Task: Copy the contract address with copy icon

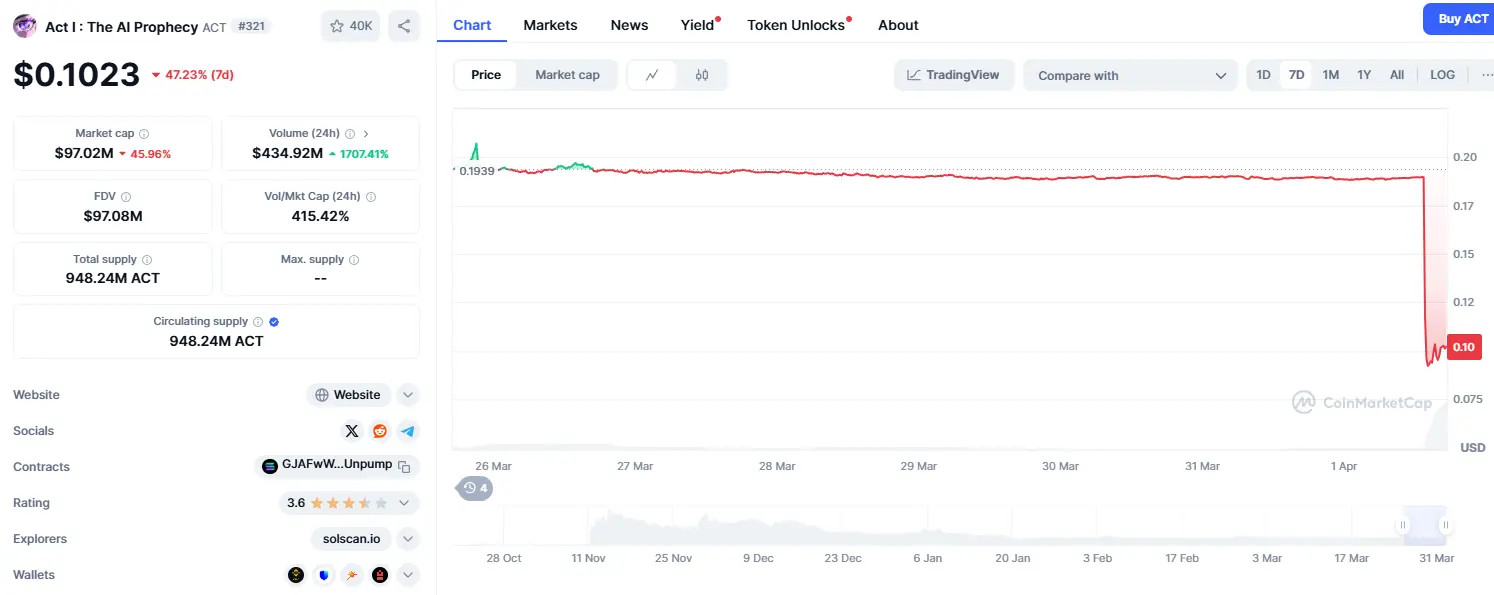Action: pyautogui.click(x=404, y=466)
